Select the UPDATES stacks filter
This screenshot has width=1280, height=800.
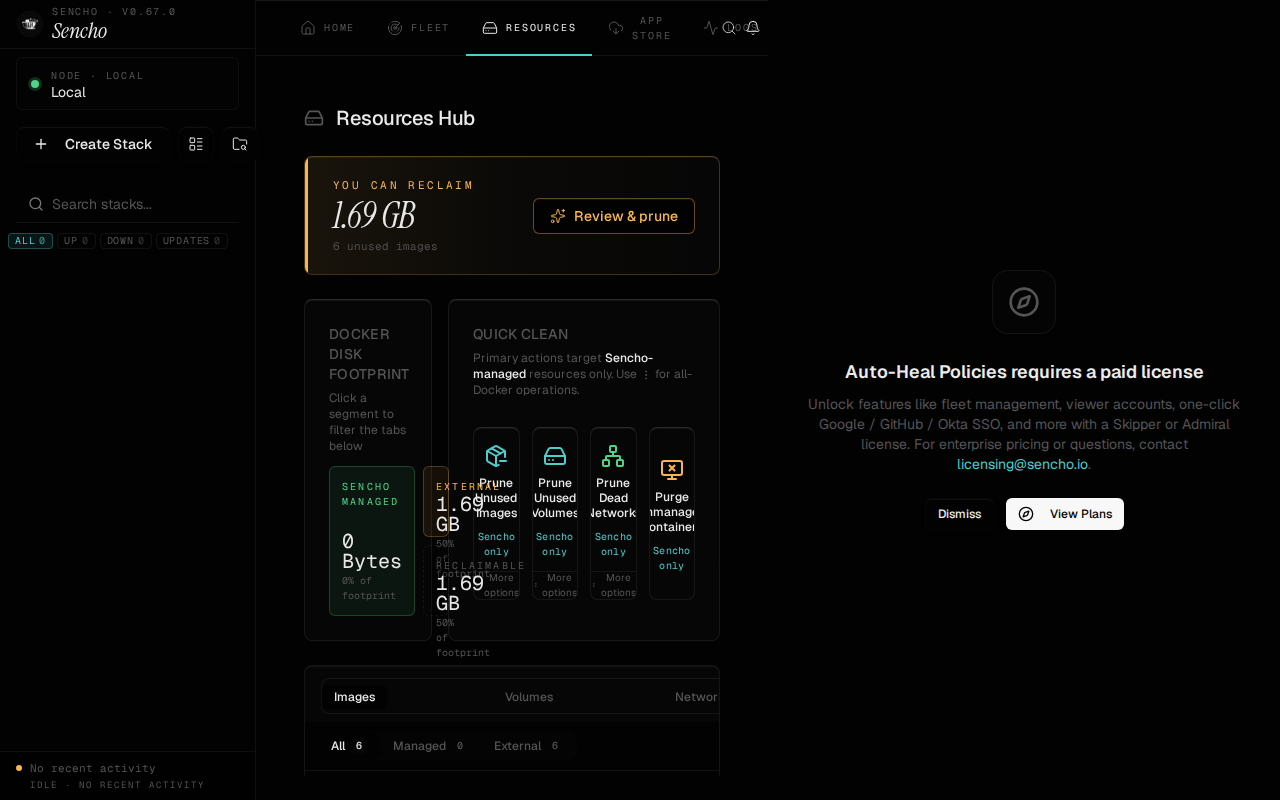pos(191,241)
